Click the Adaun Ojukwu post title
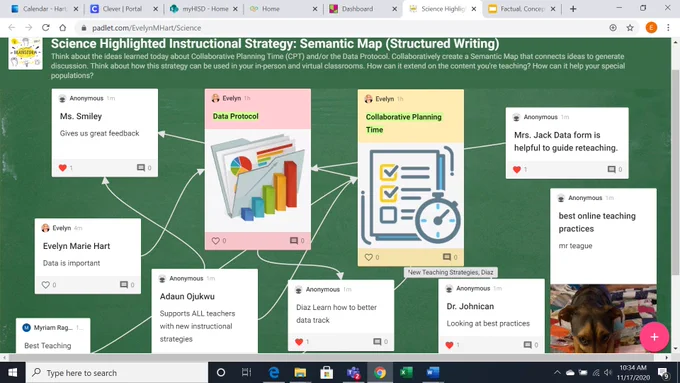This screenshot has width=680, height=383. point(187,297)
